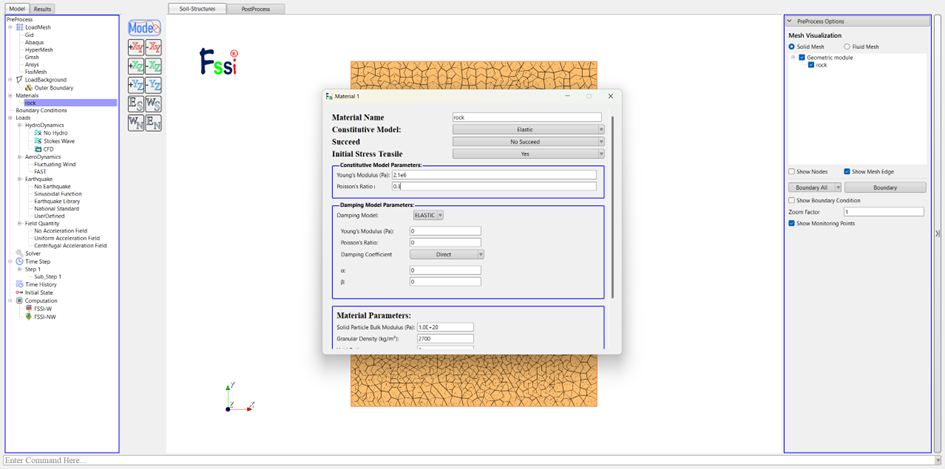Click the Solver wrench icon
The image size is (945, 469).
(19, 253)
